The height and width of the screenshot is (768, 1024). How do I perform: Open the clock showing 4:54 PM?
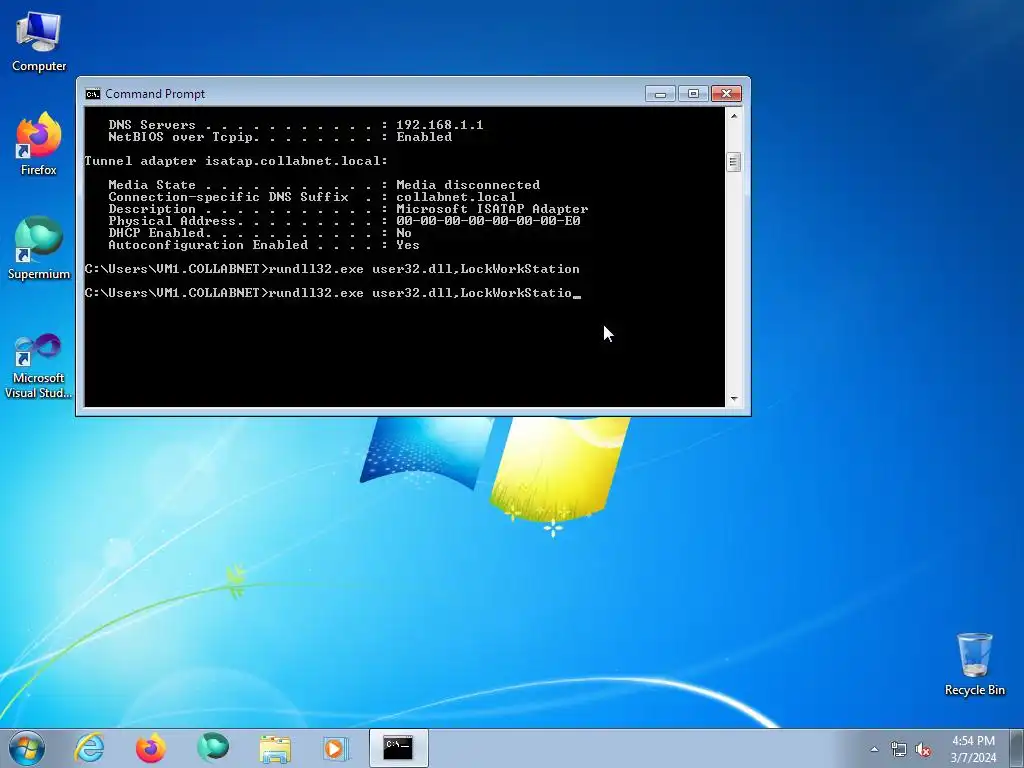(x=973, y=749)
